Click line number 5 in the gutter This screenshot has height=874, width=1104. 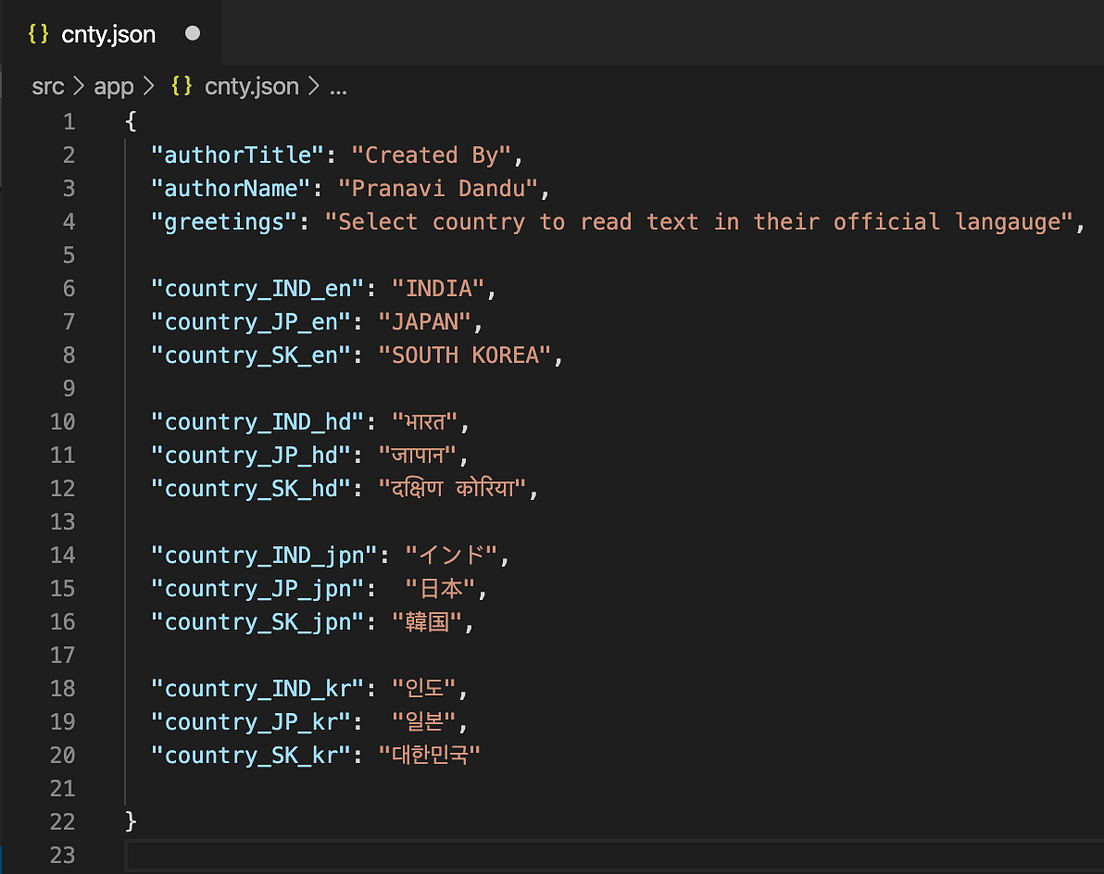pos(69,255)
